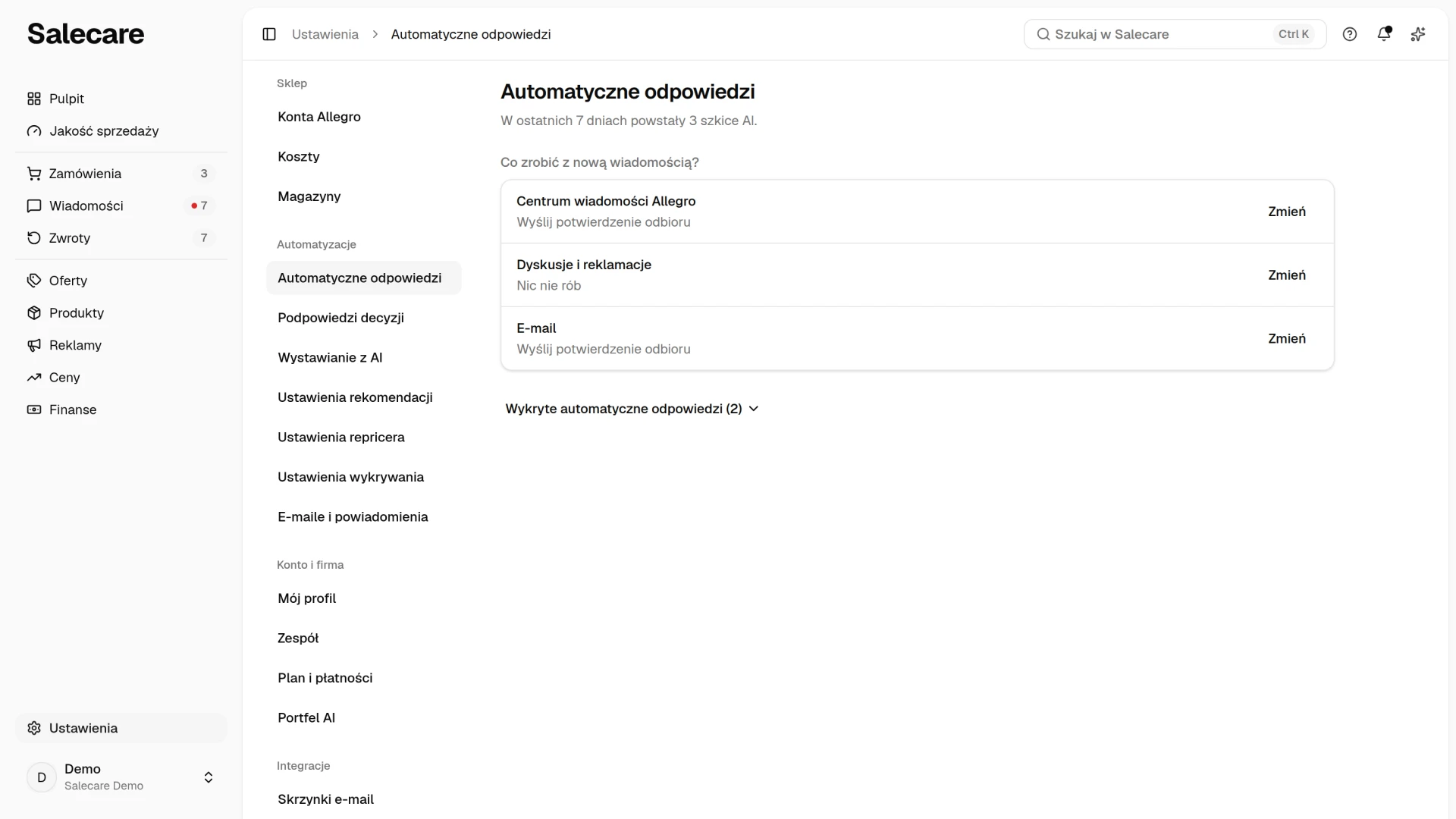Open Ustawienia rekomendacji
The height and width of the screenshot is (819, 1456).
pyautogui.click(x=364, y=397)
